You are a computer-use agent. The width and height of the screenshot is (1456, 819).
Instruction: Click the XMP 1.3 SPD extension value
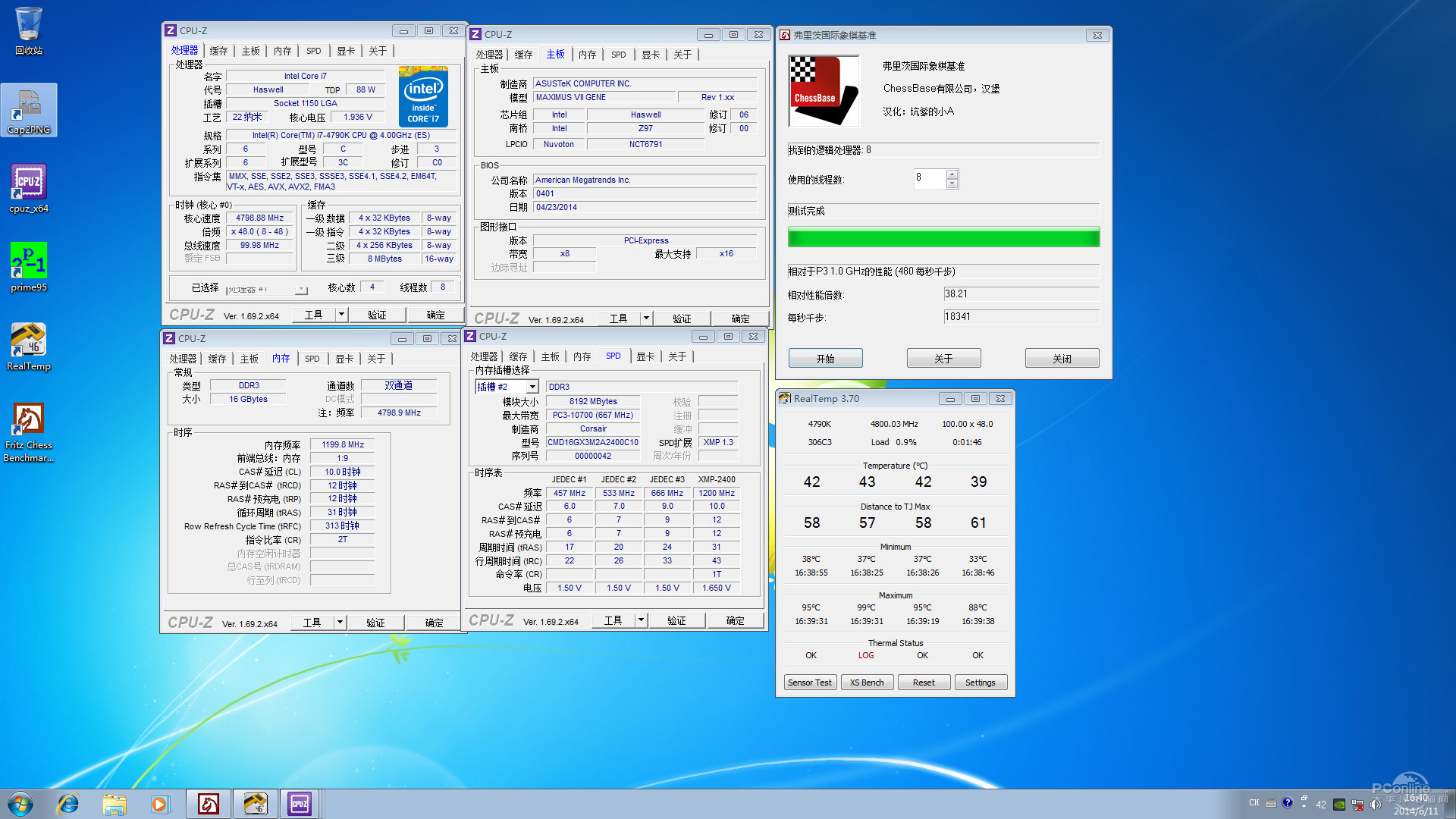coord(718,442)
